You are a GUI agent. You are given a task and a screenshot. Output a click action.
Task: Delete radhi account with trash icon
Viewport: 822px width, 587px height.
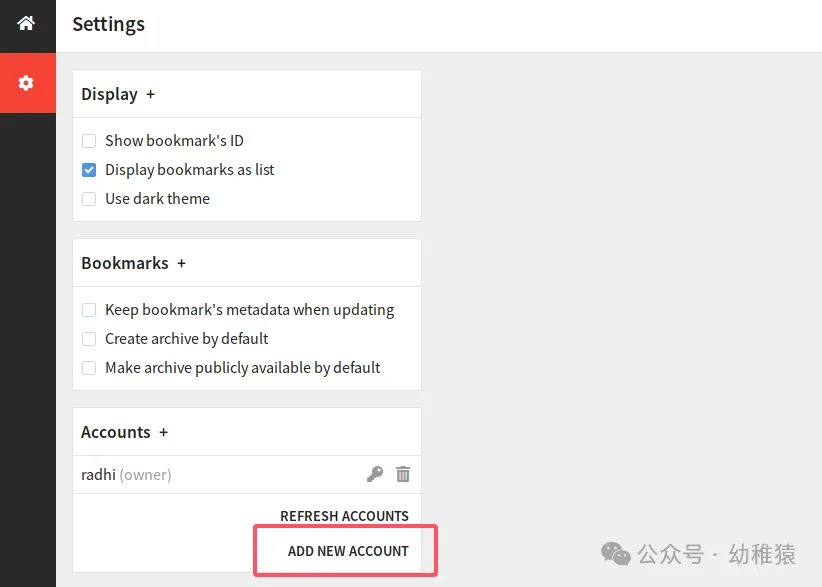(403, 474)
